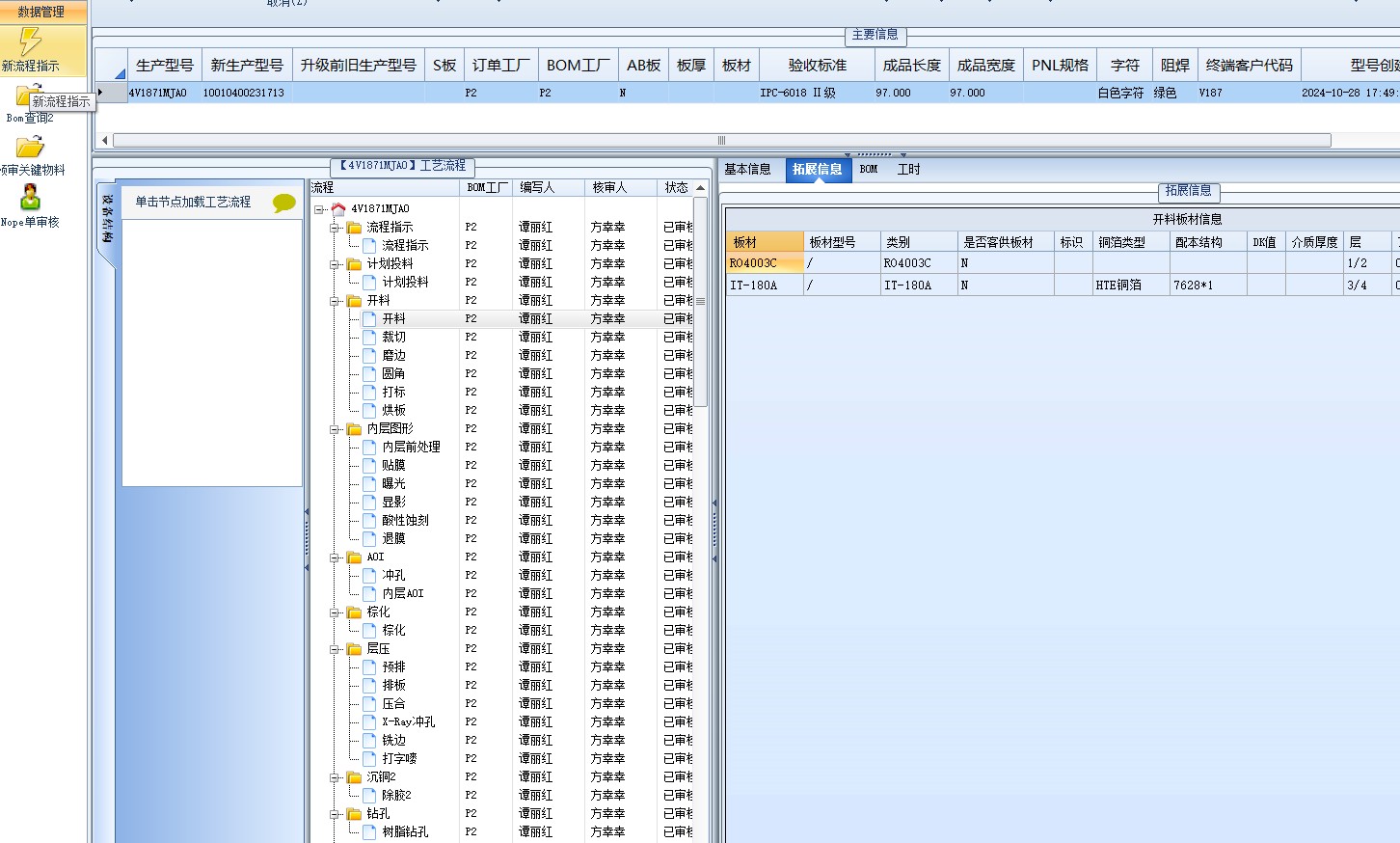Collapse the 计划投料 folder node
The image size is (1400, 843).
[x=336, y=263]
